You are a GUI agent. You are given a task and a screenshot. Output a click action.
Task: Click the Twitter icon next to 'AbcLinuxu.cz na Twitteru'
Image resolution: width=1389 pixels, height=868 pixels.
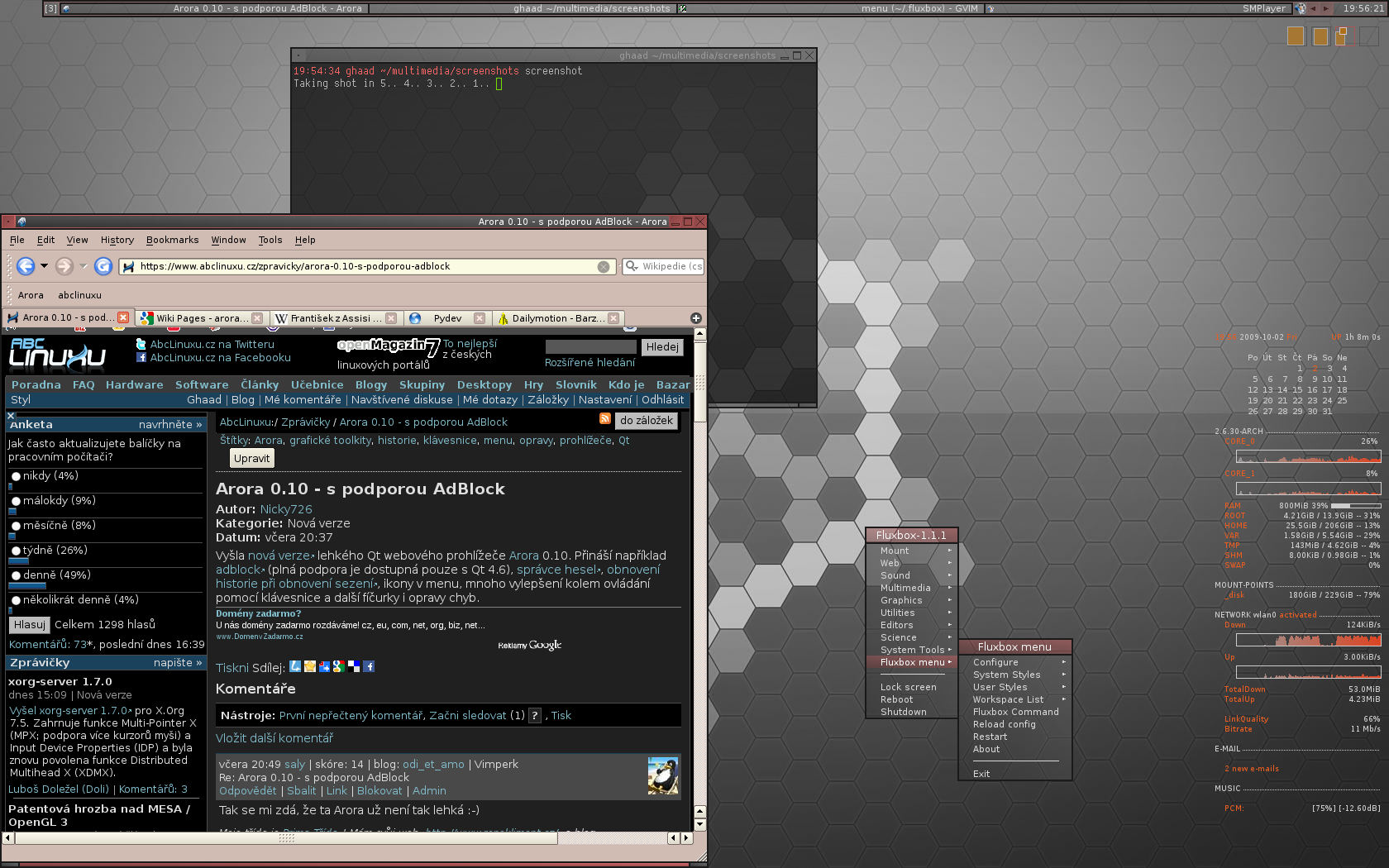click(x=141, y=344)
